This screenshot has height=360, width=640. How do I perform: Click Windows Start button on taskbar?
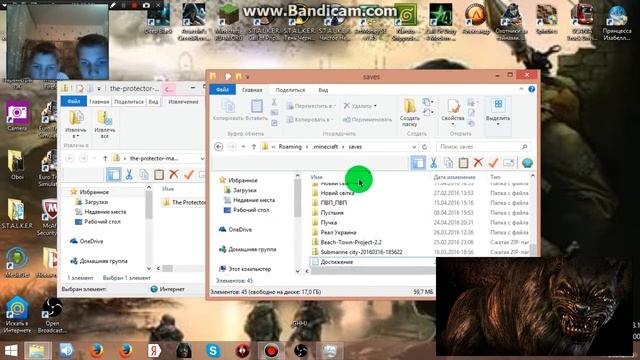10,351
